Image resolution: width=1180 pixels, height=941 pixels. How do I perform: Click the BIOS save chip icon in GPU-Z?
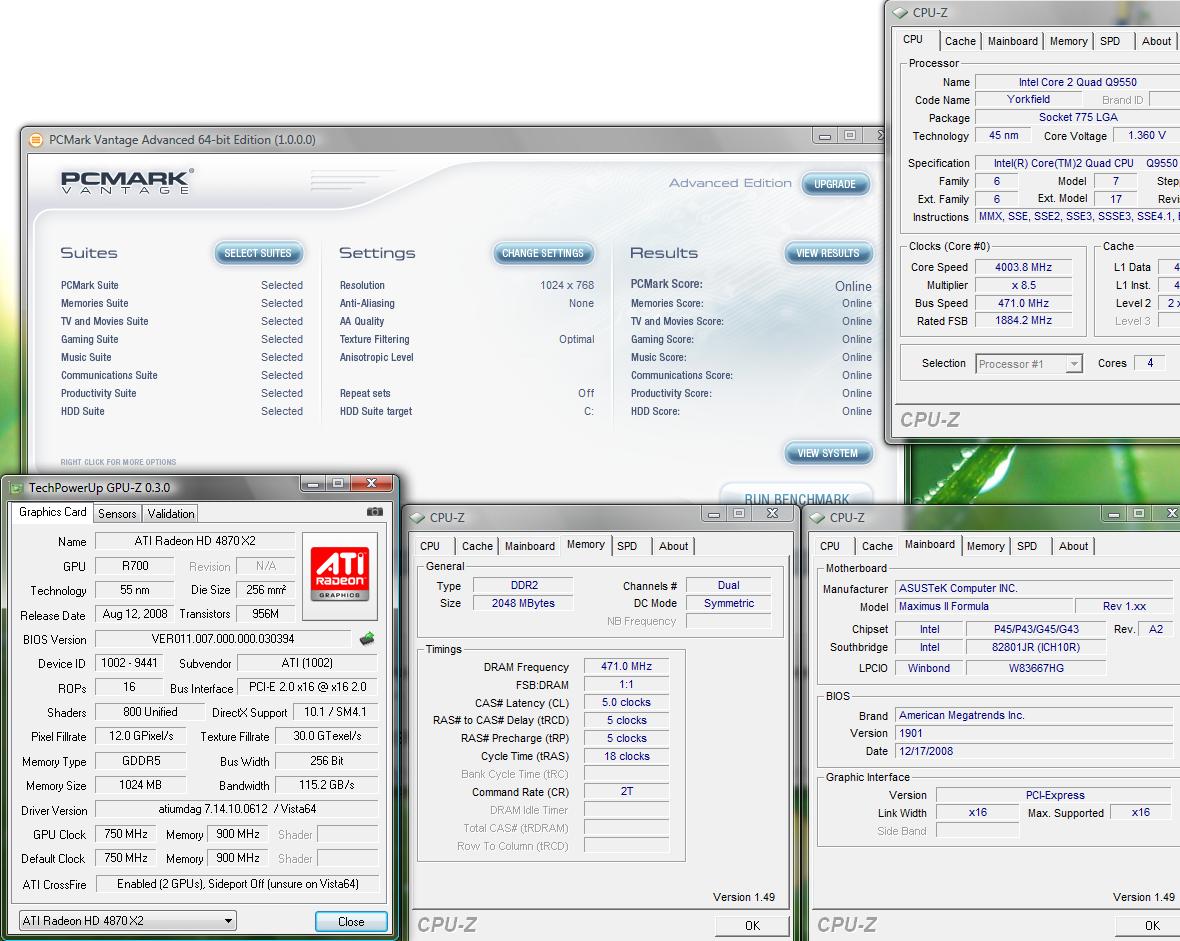coord(367,639)
